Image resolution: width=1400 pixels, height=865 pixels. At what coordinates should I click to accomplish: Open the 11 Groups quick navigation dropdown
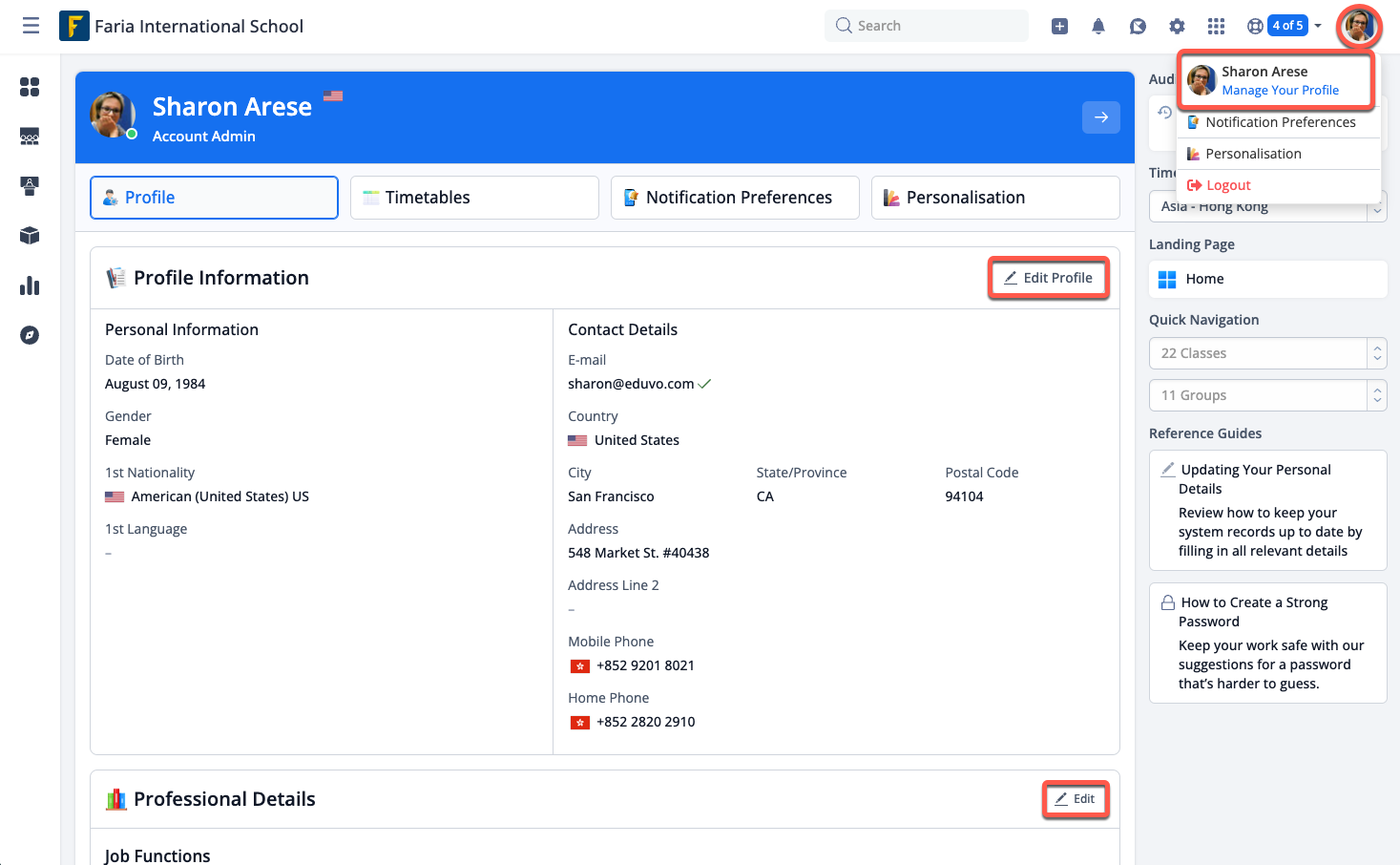(x=1267, y=395)
